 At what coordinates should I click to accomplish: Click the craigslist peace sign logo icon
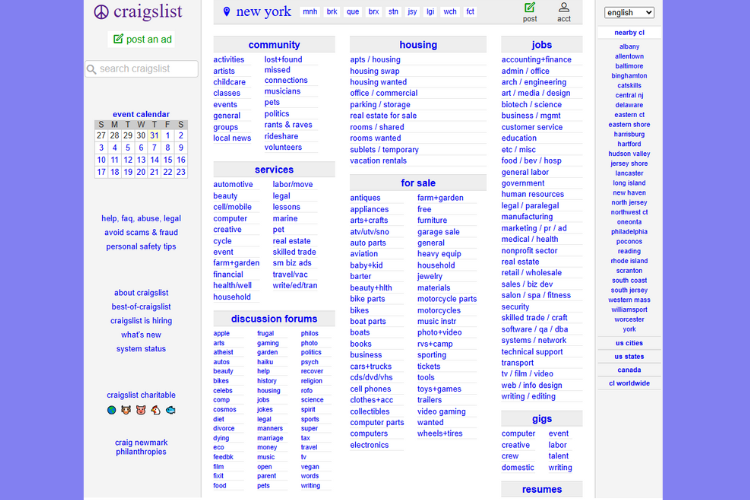[101, 12]
